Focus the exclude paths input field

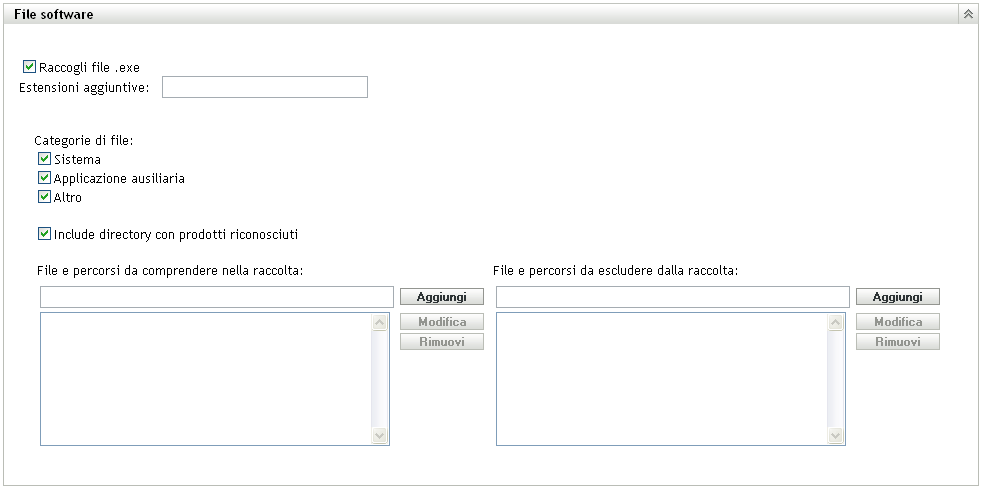[x=673, y=297]
